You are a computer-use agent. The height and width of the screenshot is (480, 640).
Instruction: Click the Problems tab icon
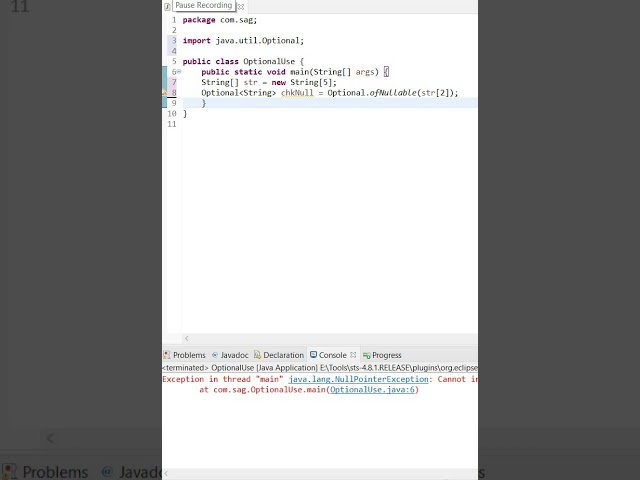(167, 355)
